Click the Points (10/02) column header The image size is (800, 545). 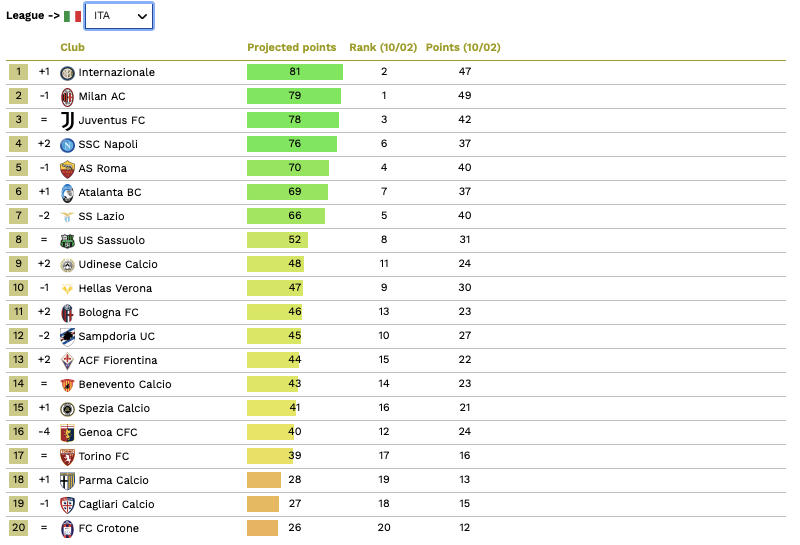(x=463, y=47)
